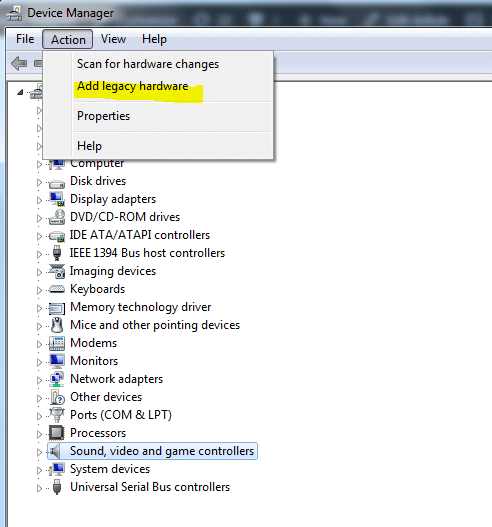Select Mice and other pointing devices label
492x527 pixels.
(x=155, y=325)
